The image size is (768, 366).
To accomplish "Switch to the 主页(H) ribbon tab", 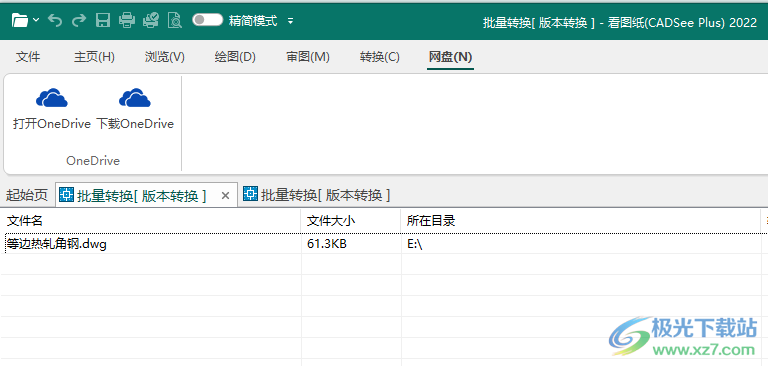I will coord(94,57).
